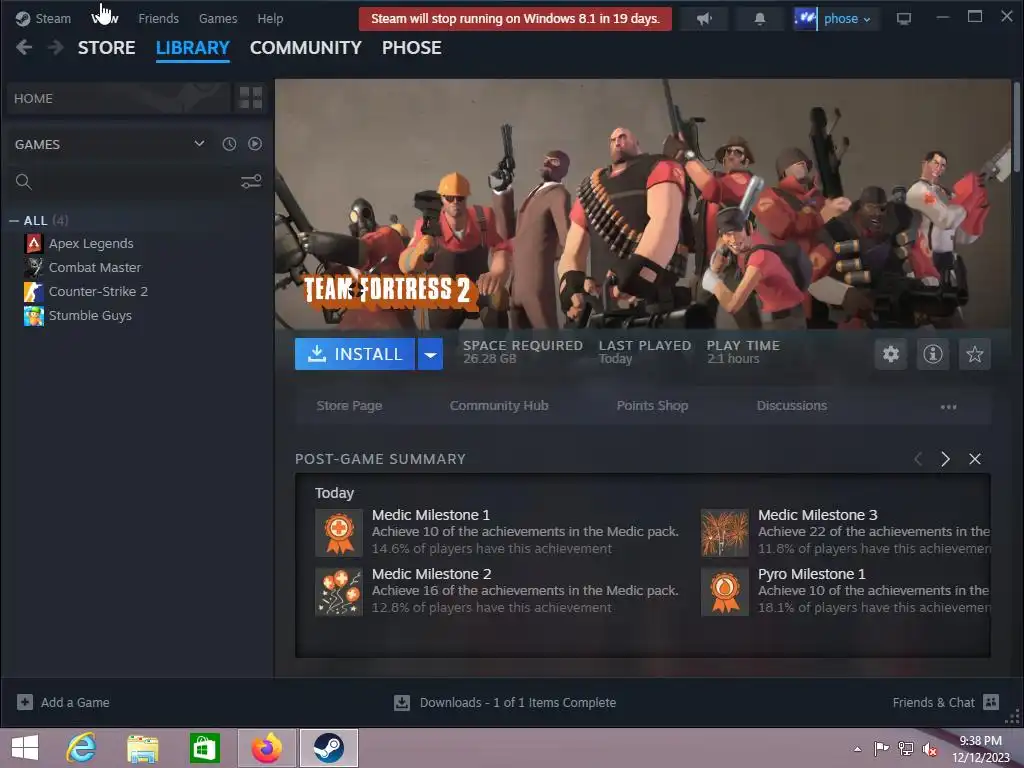Screen dimensions: 1024x768
Task: Click Medic Milestone 1 achievement icon
Action: pos(339,533)
